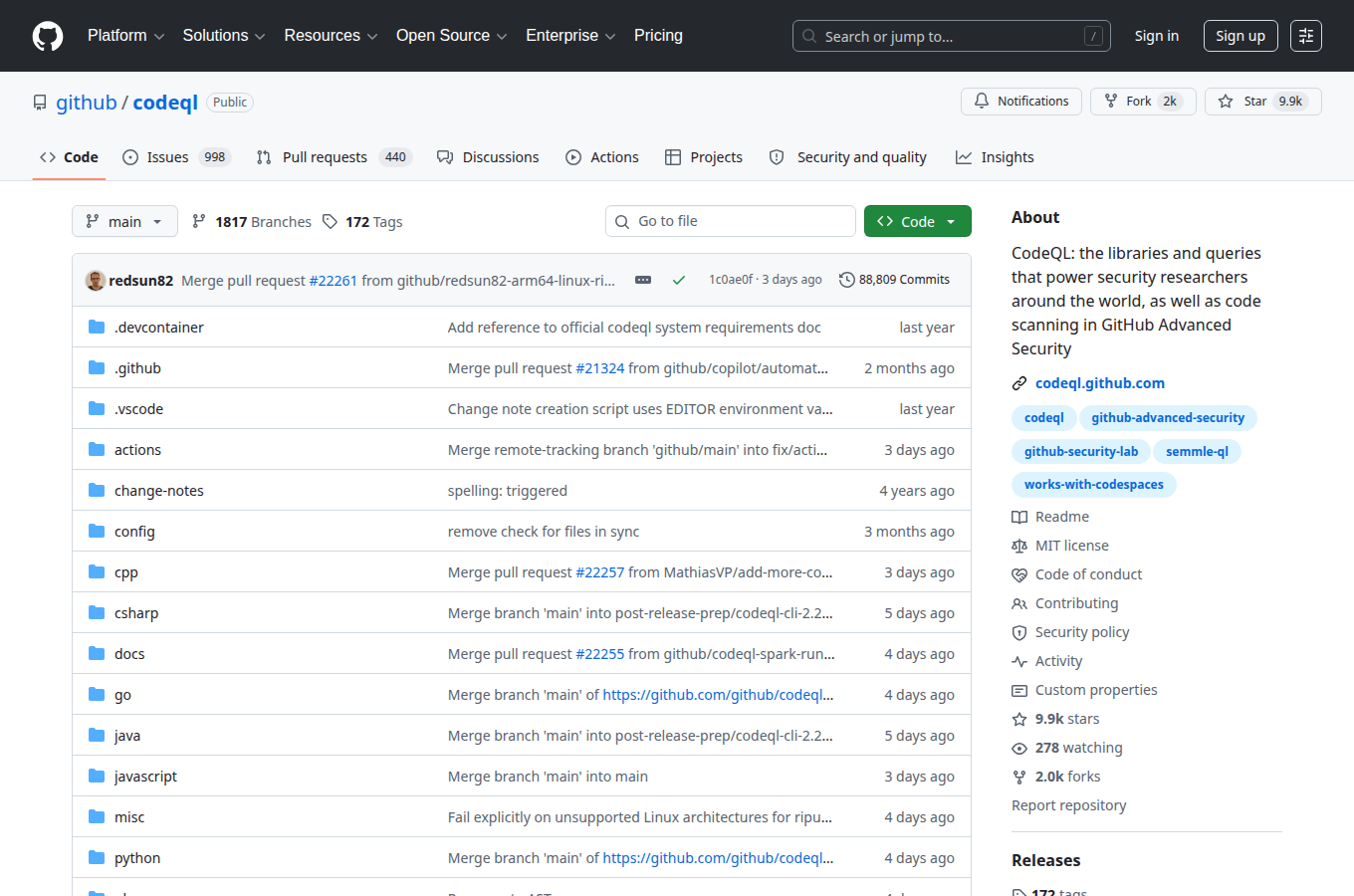Open the Resources dropdown menu
The width and height of the screenshot is (1354, 896).
coord(331,36)
